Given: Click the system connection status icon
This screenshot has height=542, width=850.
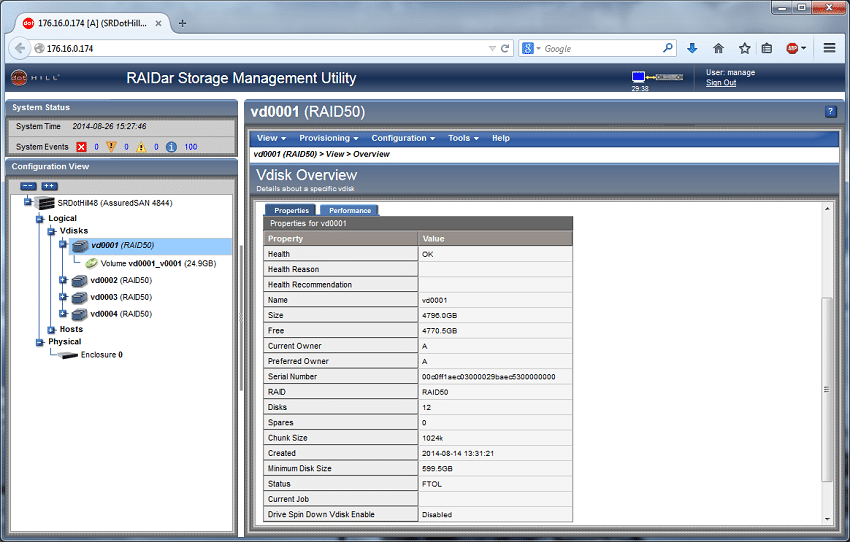Looking at the screenshot, I should [657, 77].
